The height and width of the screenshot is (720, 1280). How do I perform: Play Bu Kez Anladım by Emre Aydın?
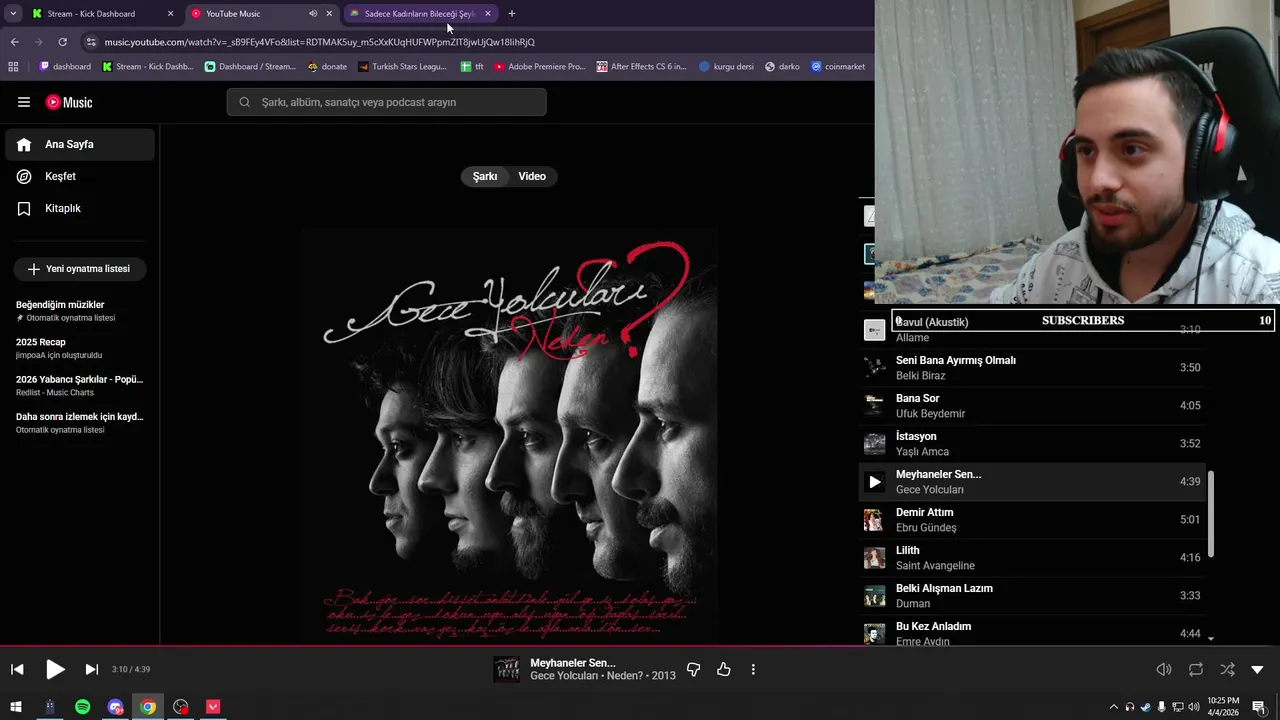1033,632
